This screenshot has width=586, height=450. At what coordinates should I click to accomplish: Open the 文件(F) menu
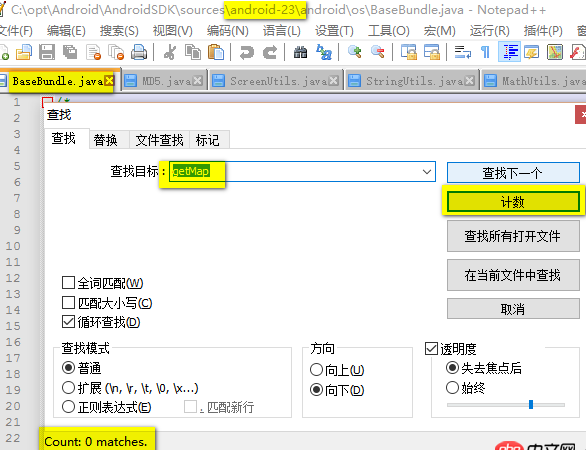[15, 30]
